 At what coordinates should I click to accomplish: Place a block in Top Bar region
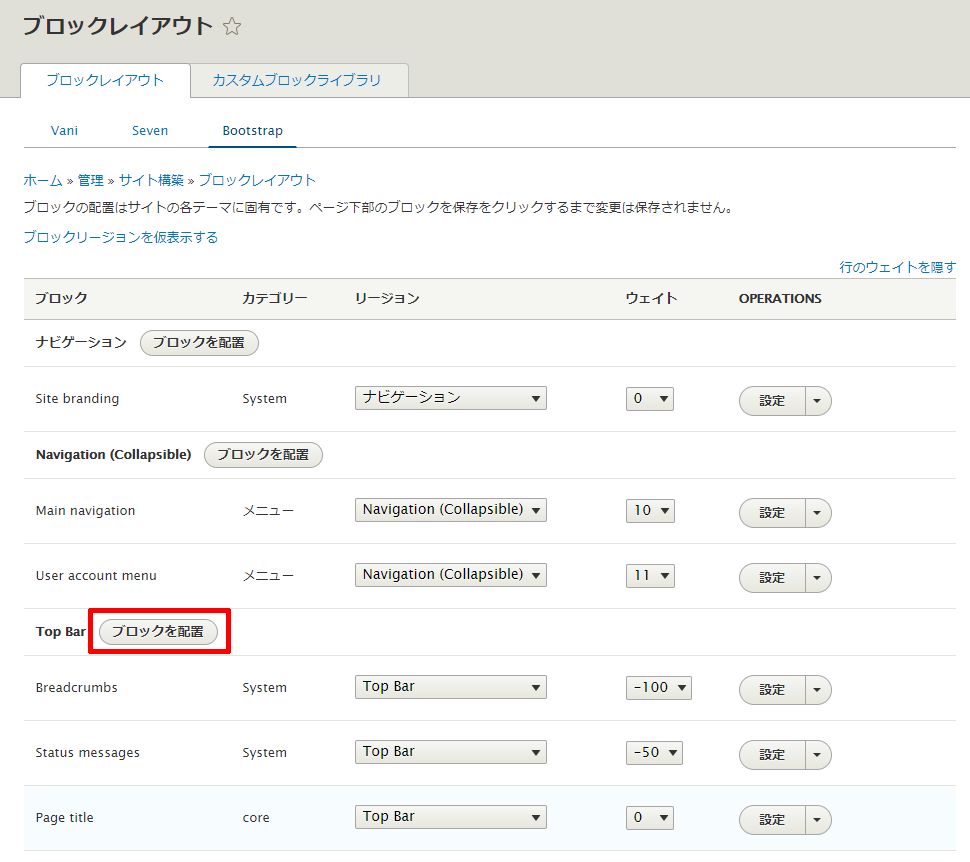158,632
